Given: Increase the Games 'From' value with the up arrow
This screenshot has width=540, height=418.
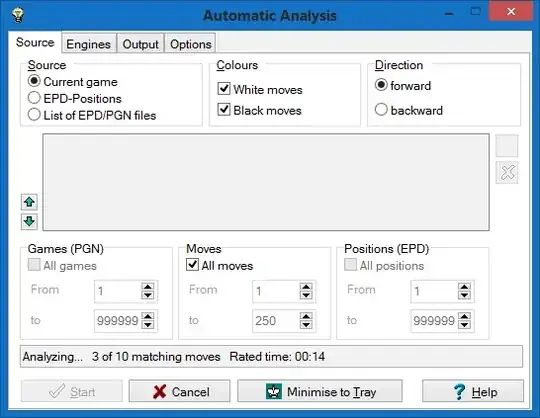Looking at the screenshot, I should pos(148,287).
